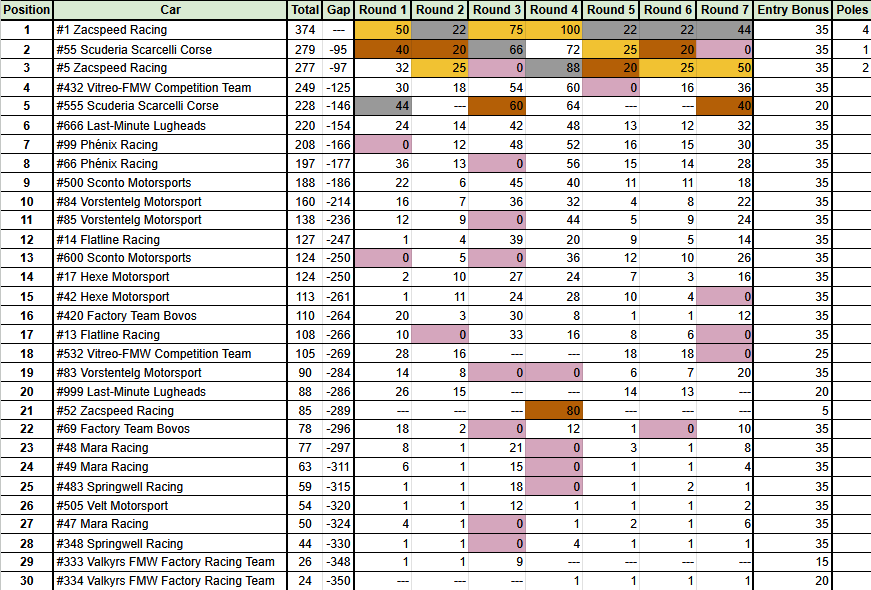
Task: Click the Poles column header
Action: tap(851, 10)
